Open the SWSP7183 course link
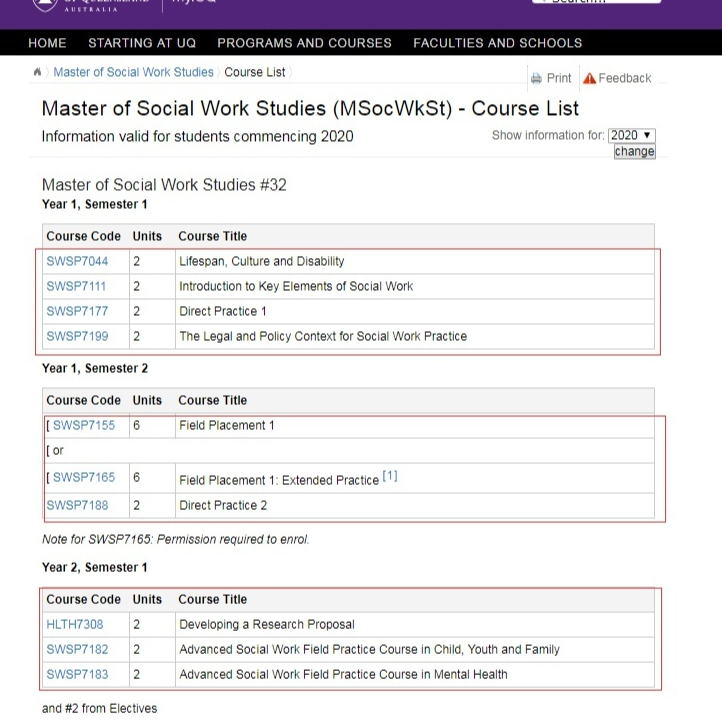Viewport: 722px width, 723px height. (x=77, y=674)
